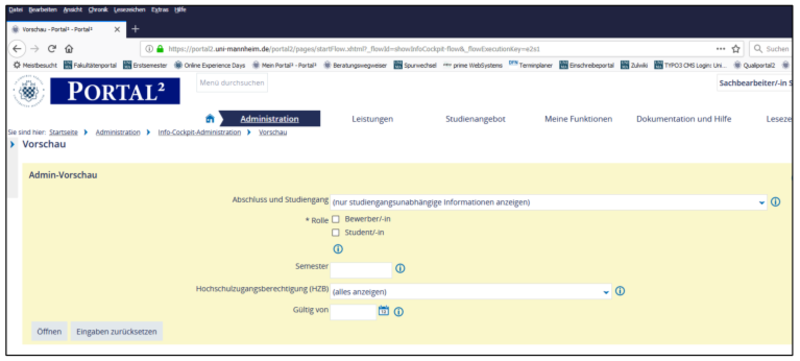
Task: Select the Administration navigation tab
Action: coord(269,119)
